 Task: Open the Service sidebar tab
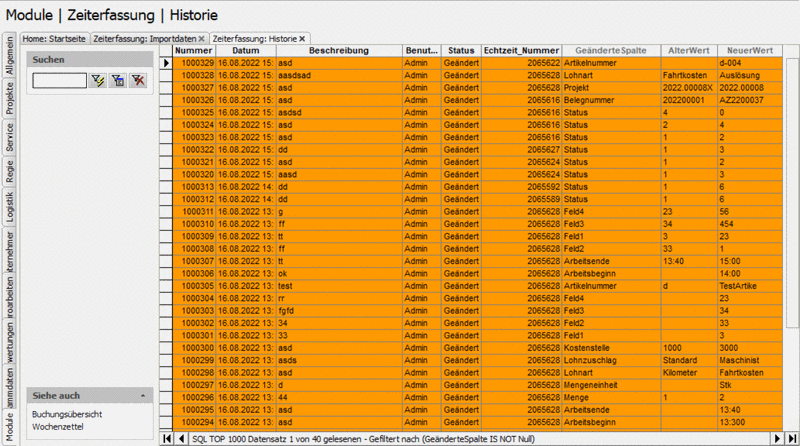point(9,137)
